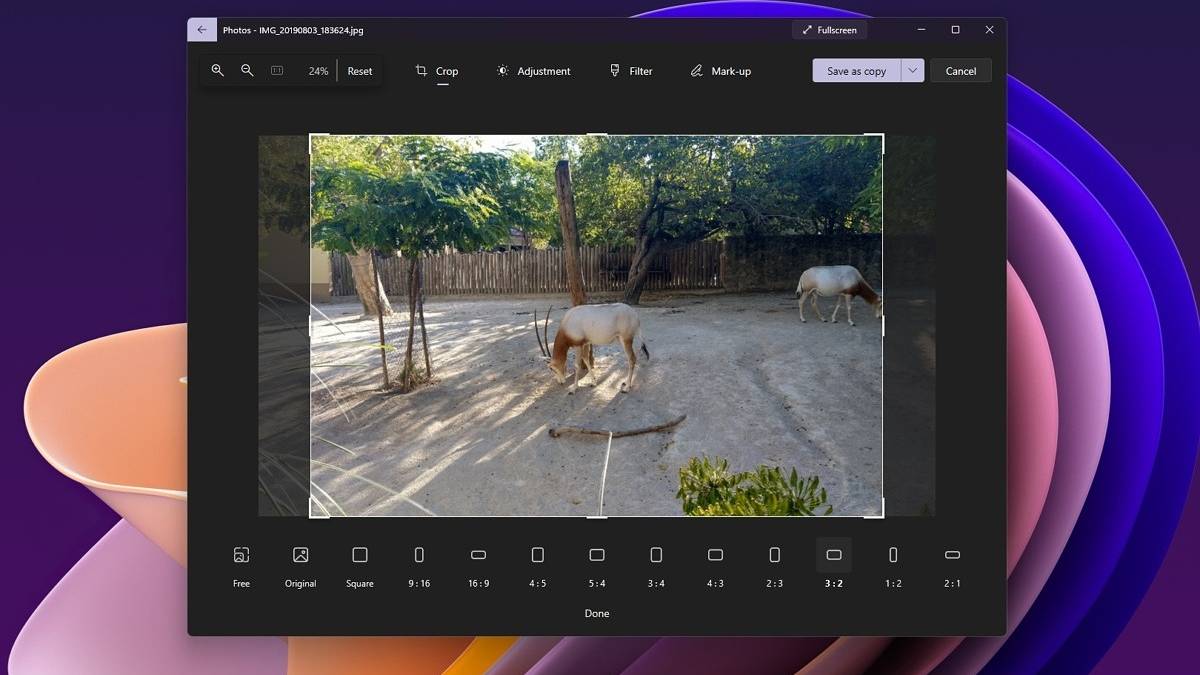Image resolution: width=1200 pixels, height=675 pixels.
Task: Click the fit to actual size icon
Action: point(277,71)
